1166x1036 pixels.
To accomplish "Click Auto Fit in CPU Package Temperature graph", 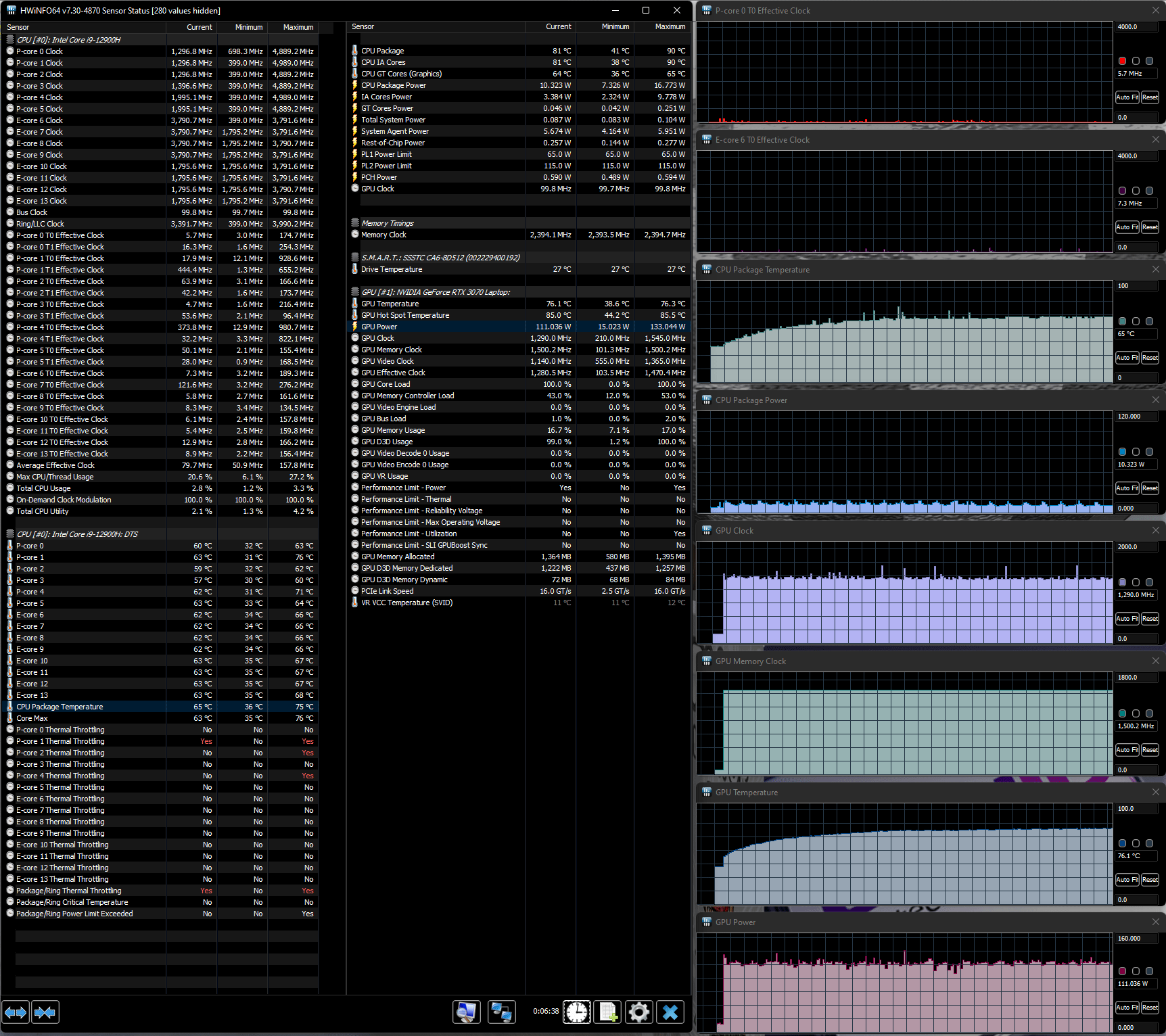I will tap(1127, 358).
